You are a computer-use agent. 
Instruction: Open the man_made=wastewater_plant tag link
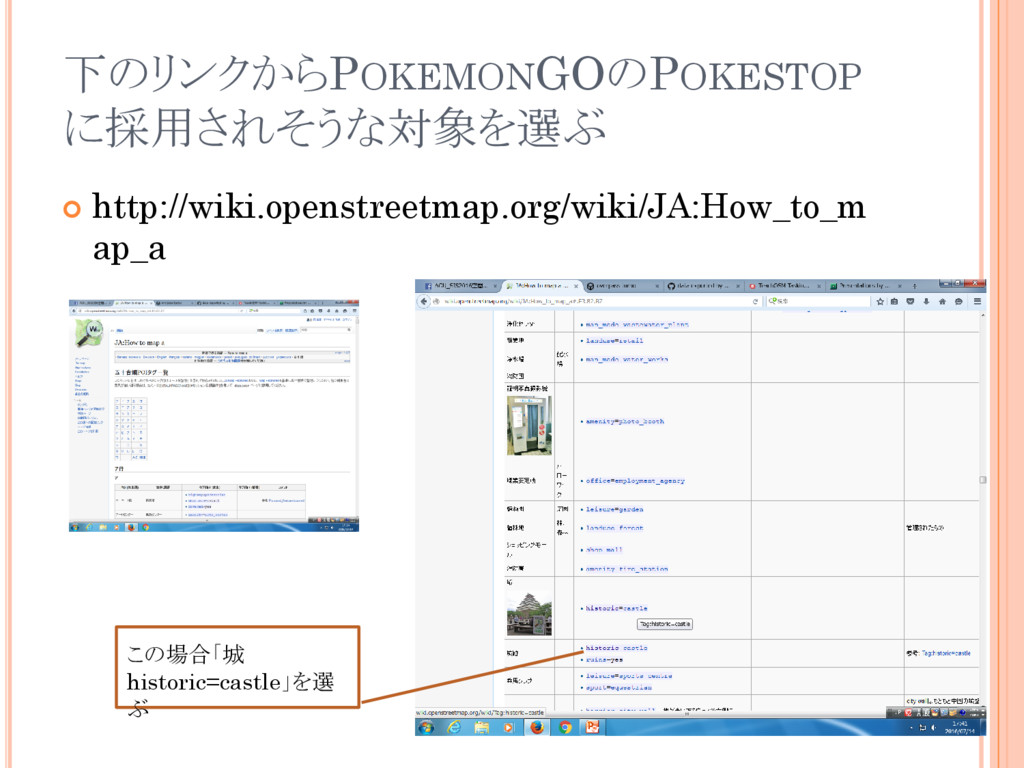pyautogui.click(x=637, y=324)
